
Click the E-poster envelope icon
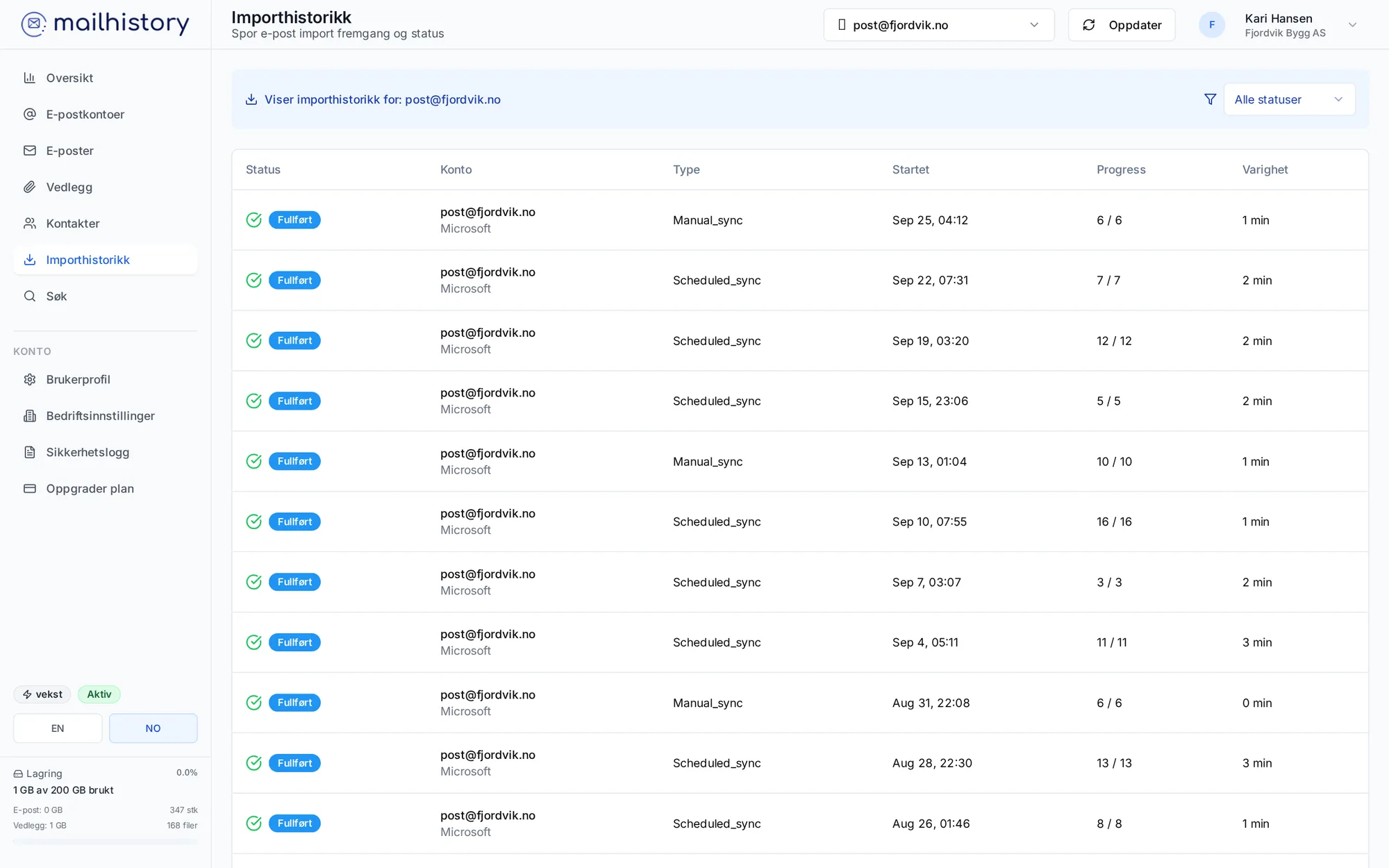[30, 151]
